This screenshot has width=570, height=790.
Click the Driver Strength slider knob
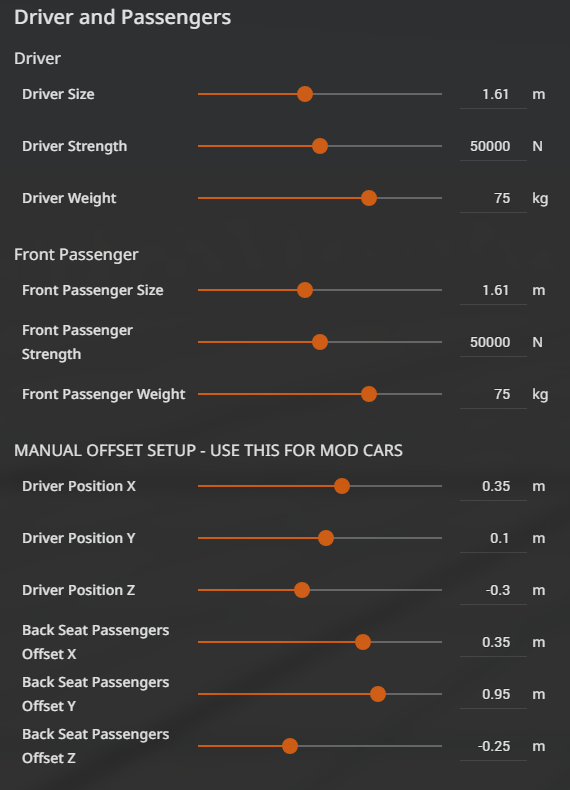tap(320, 146)
